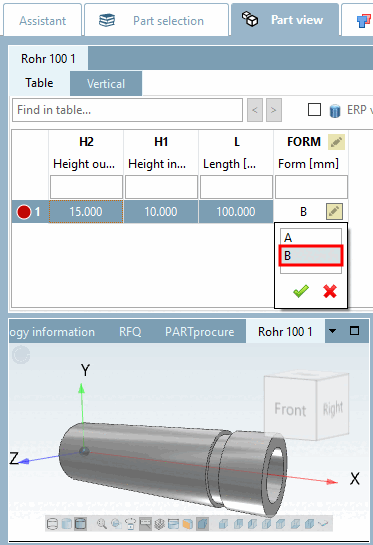373x545 pixels.
Task: Click the Front face of the view cube
Action: tap(290, 409)
